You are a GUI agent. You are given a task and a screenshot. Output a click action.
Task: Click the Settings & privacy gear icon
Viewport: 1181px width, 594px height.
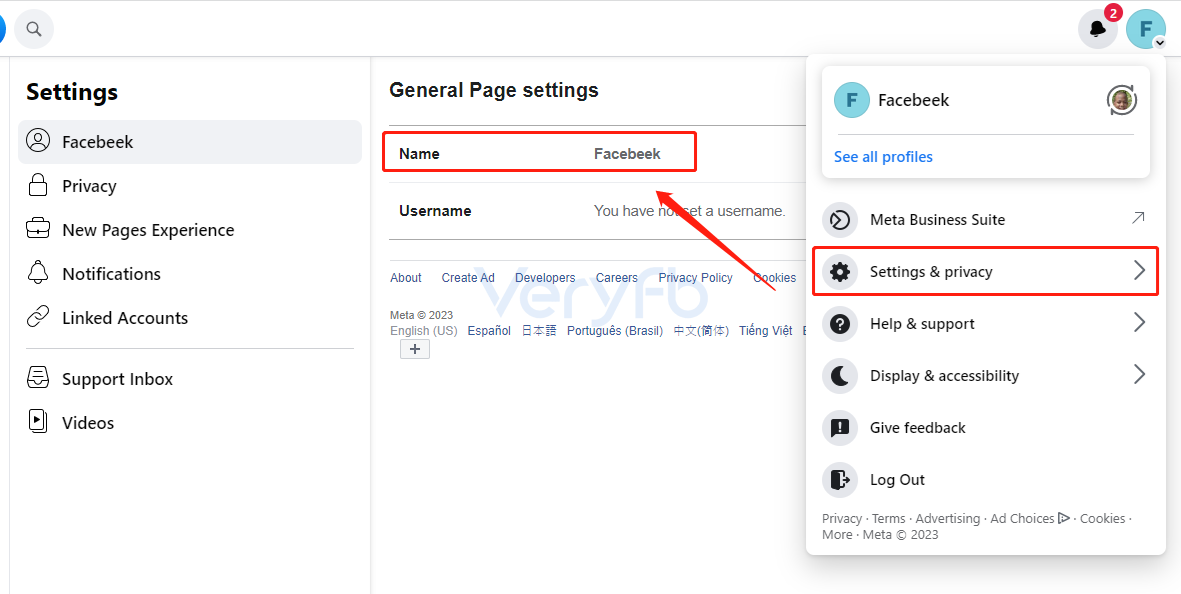coord(840,272)
